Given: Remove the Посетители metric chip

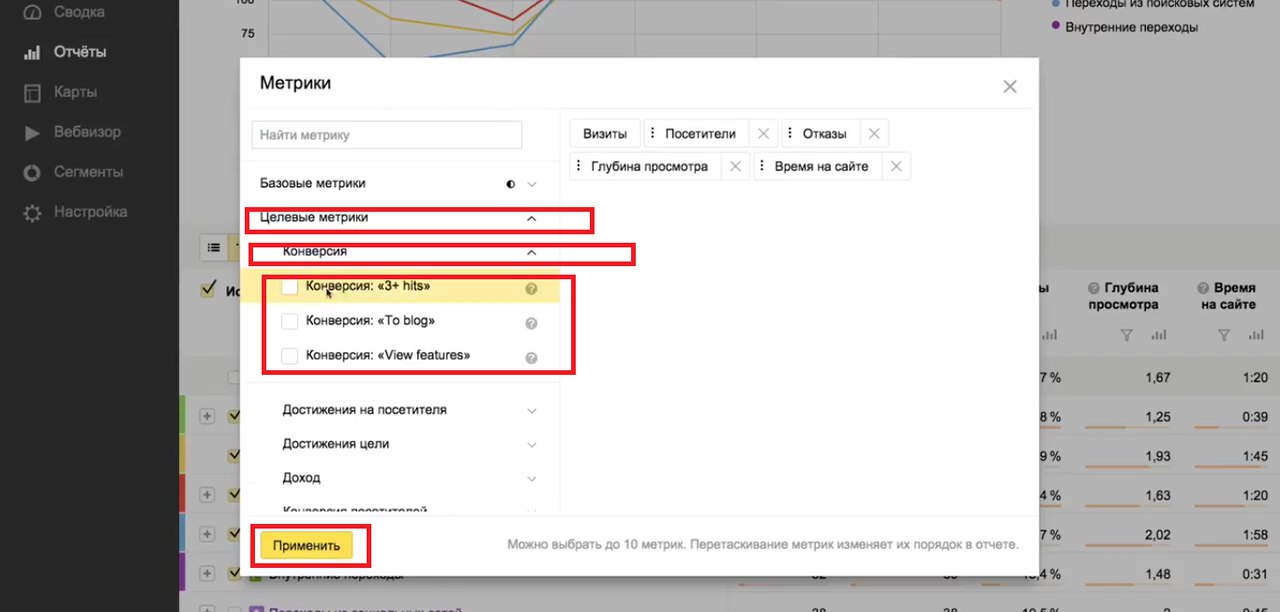Looking at the screenshot, I should click(763, 134).
